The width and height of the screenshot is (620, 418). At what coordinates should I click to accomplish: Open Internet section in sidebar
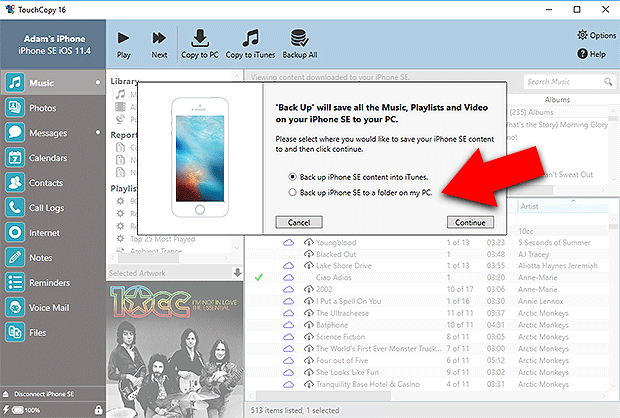click(x=53, y=233)
